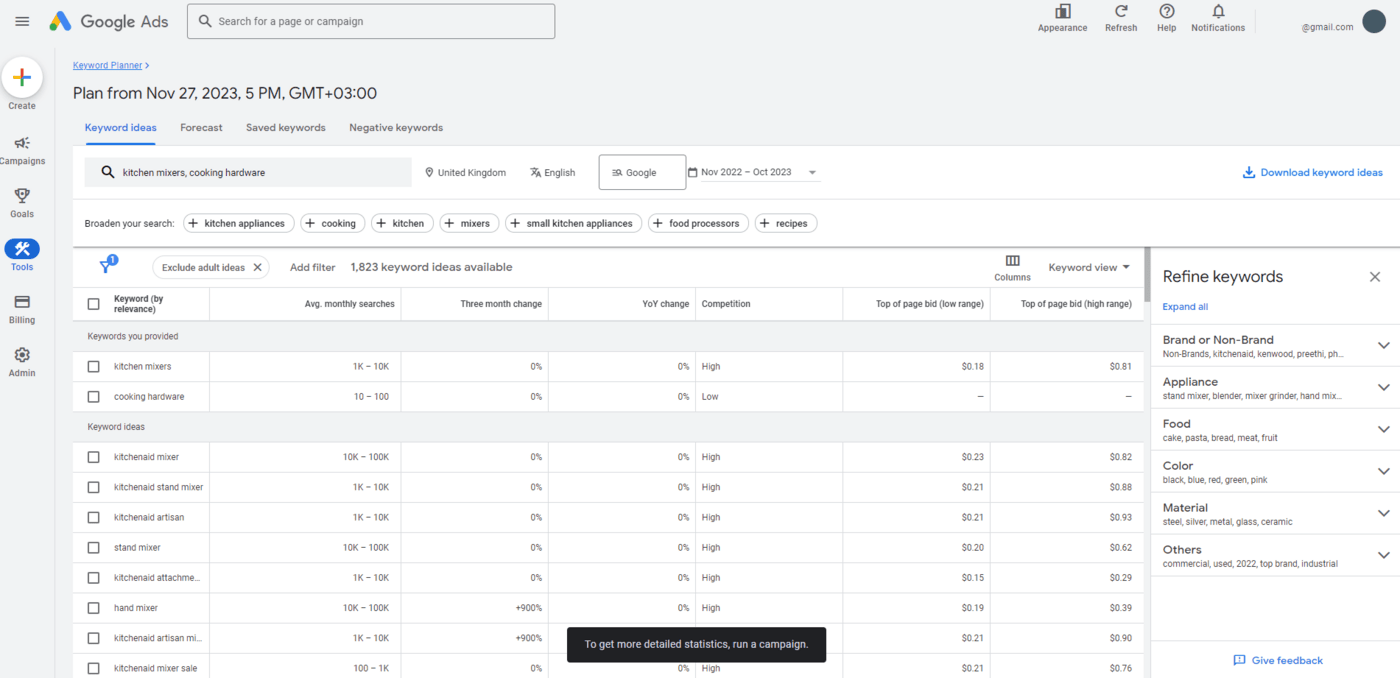Expand the Brand or Non-Brand section
1400x678 pixels.
(1383, 346)
